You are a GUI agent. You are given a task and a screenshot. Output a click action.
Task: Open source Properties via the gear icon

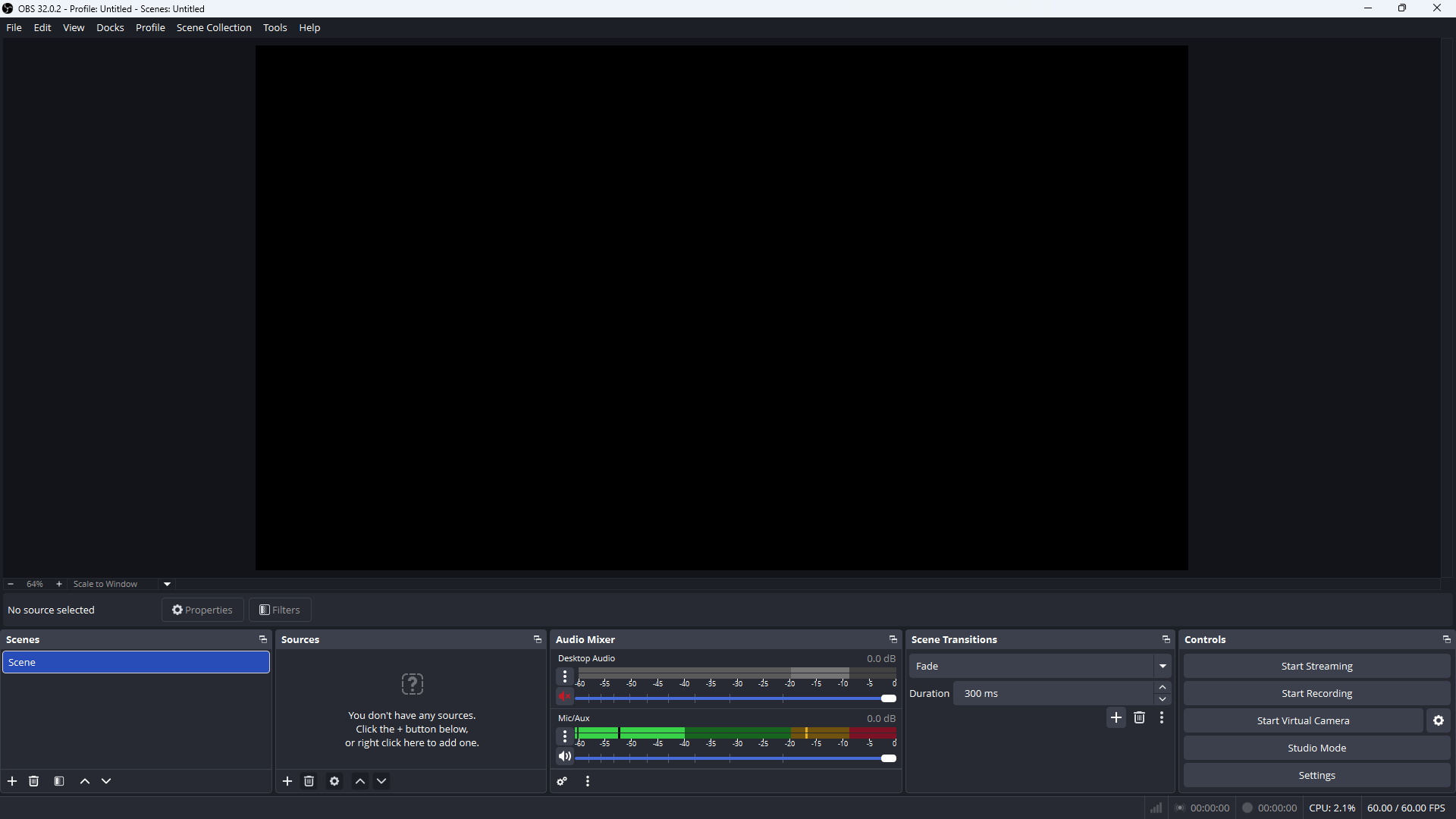click(334, 781)
